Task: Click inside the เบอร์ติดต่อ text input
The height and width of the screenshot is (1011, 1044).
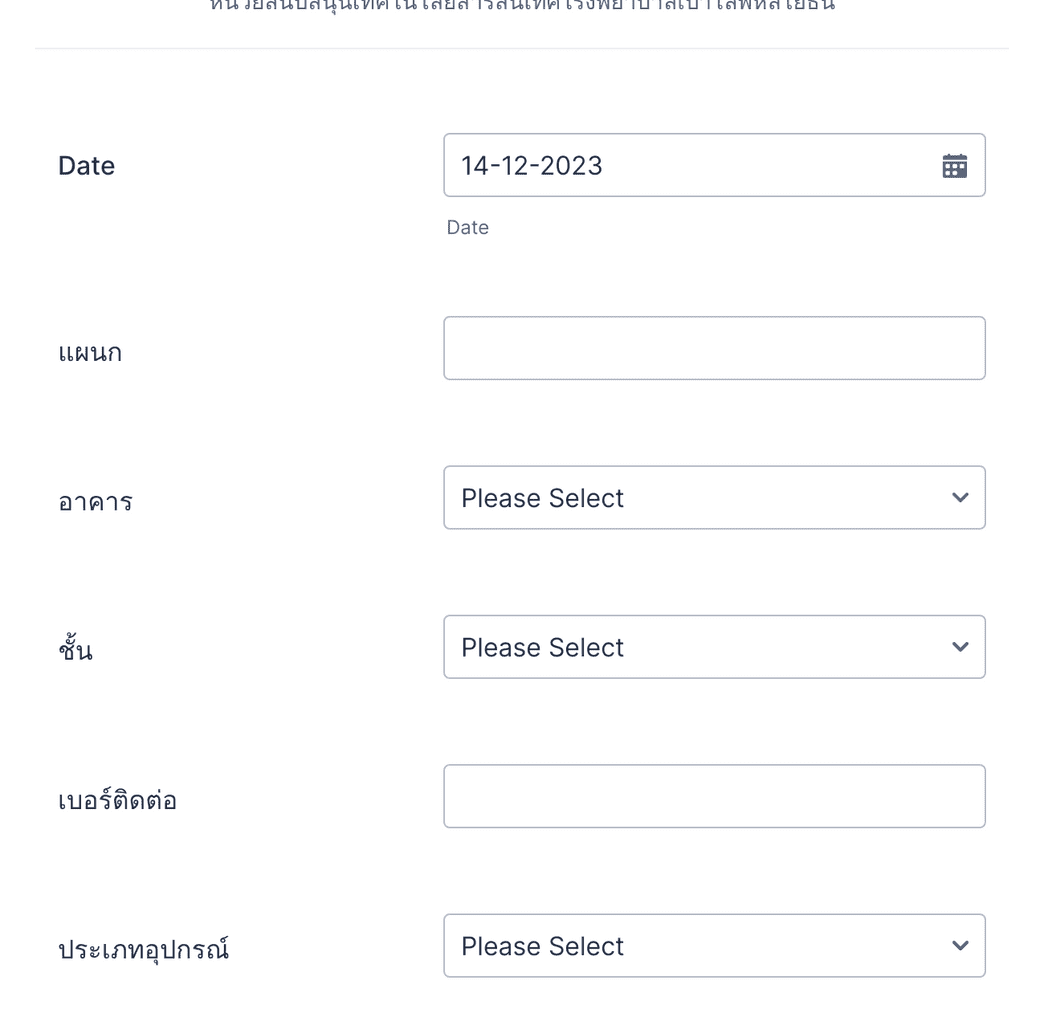Action: point(714,795)
